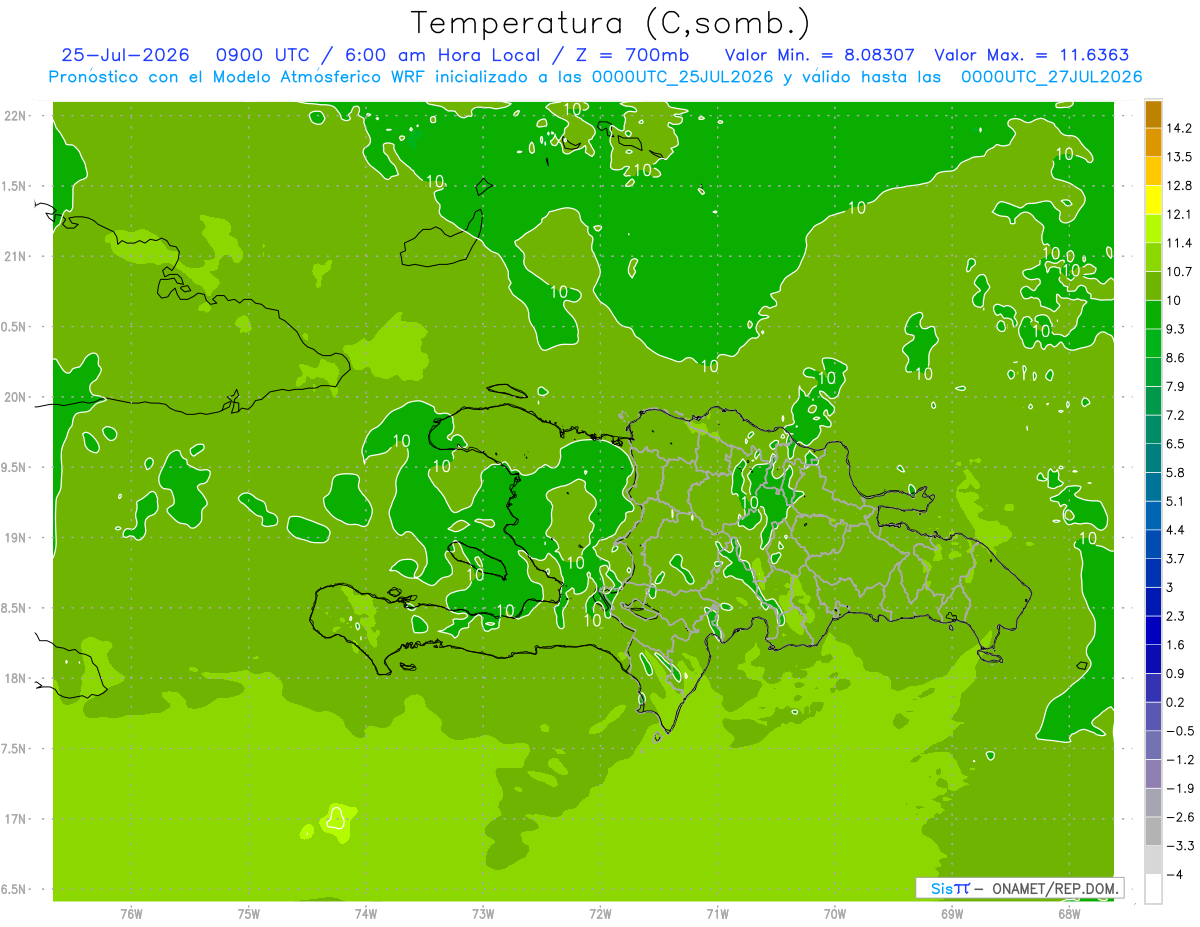Viewport: 1200px width, 927px height.
Task: Click the "5.8" value on the color scale
Action: coord(1176,472)
